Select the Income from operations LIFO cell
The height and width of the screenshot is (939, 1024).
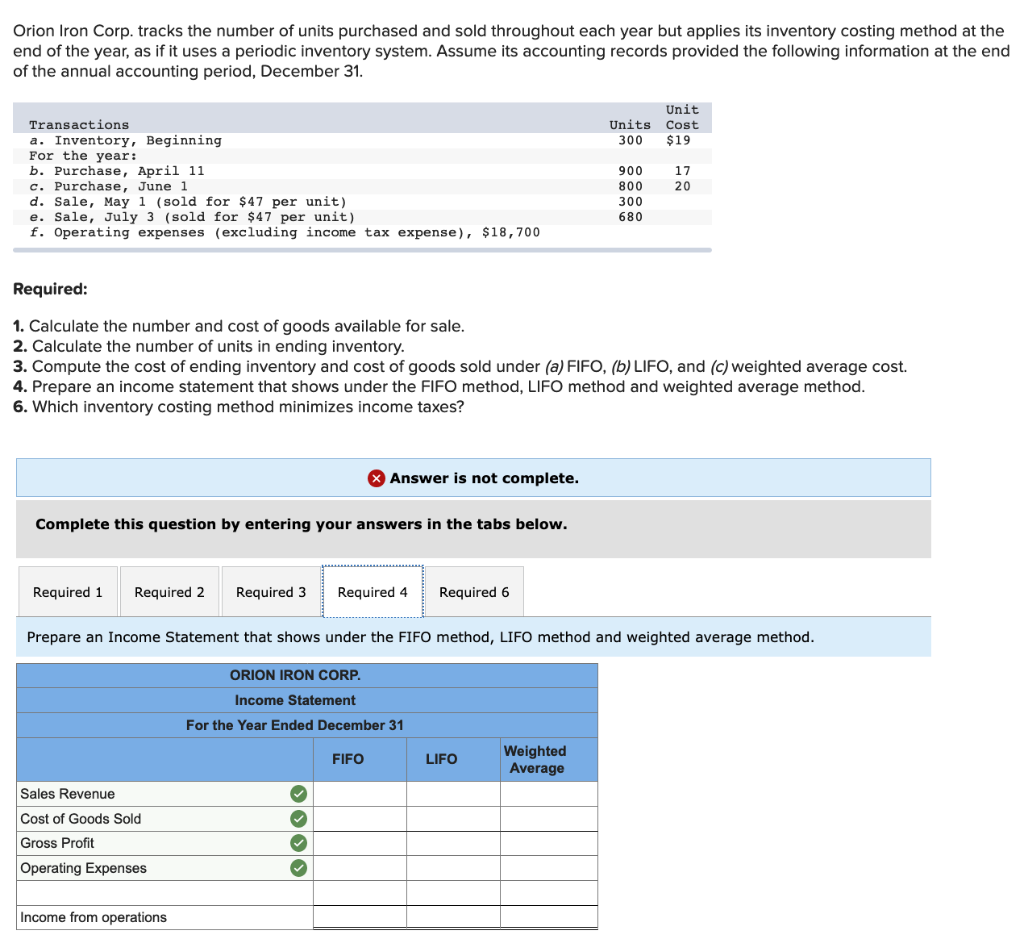click(x=453, y=917)
